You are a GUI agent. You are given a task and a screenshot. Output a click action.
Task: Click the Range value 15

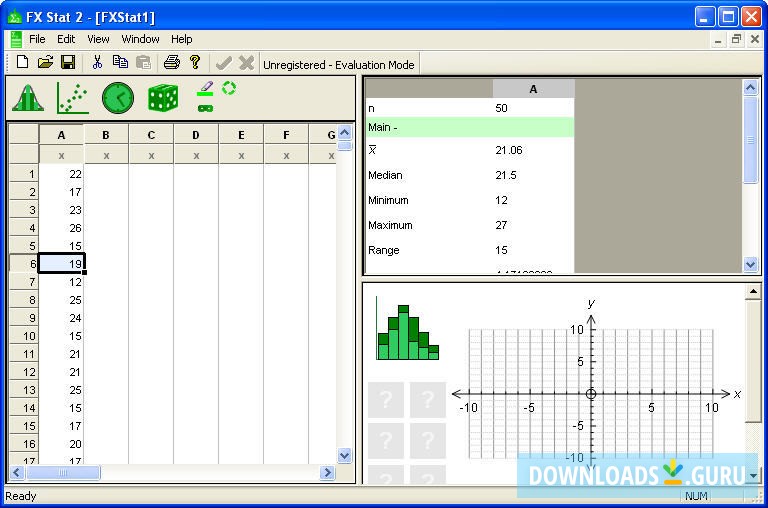[x=501, y=250]
